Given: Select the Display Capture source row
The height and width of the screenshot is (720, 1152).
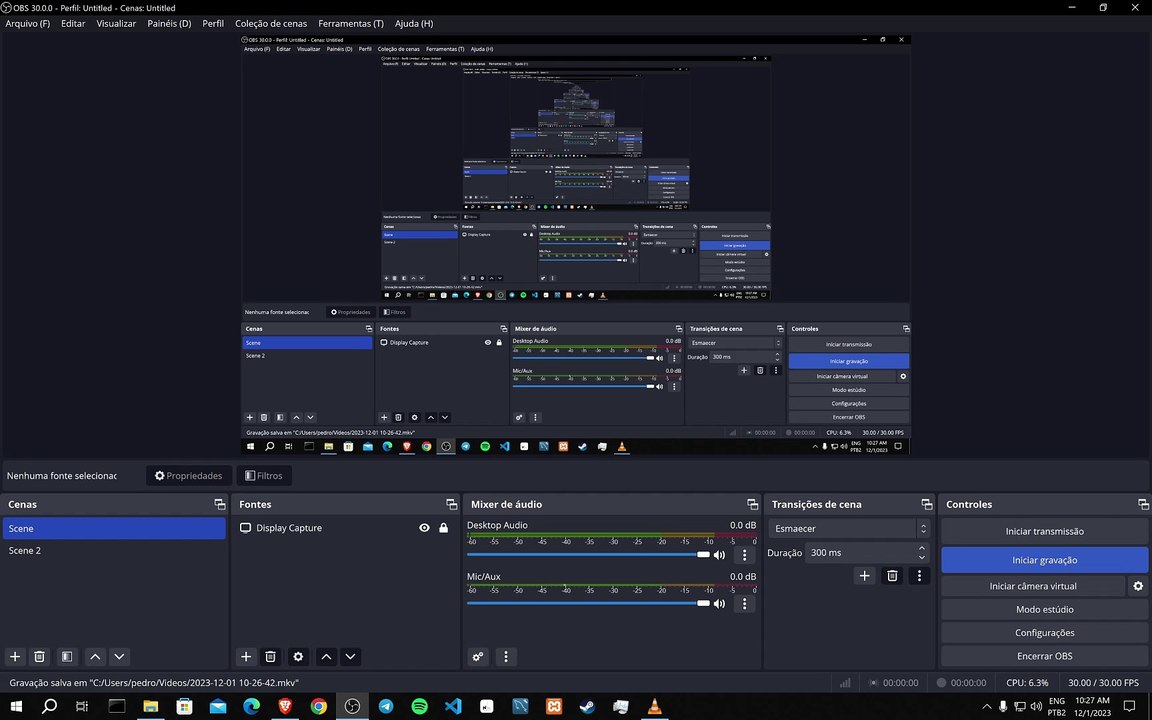Looking at the screenshot, I should [344, 528].
